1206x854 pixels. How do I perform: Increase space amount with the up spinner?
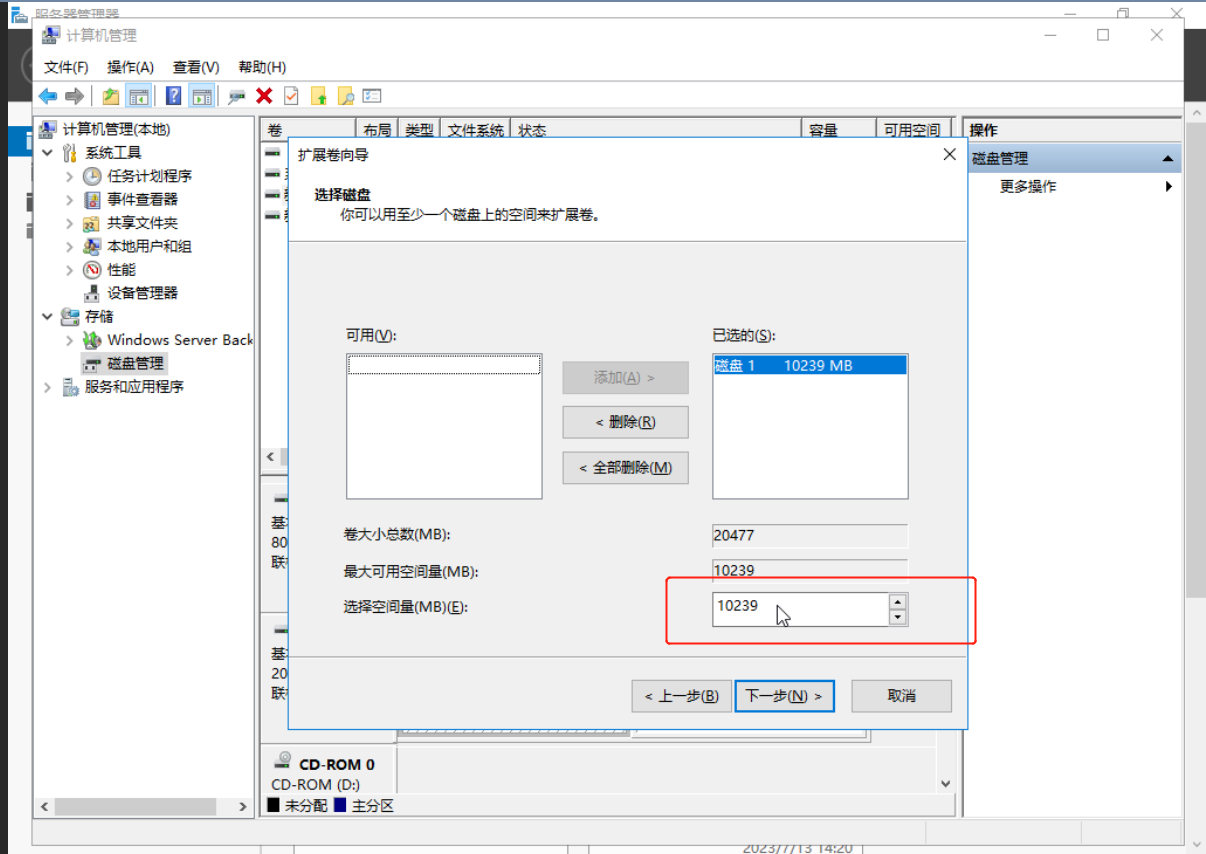[898, 601]
